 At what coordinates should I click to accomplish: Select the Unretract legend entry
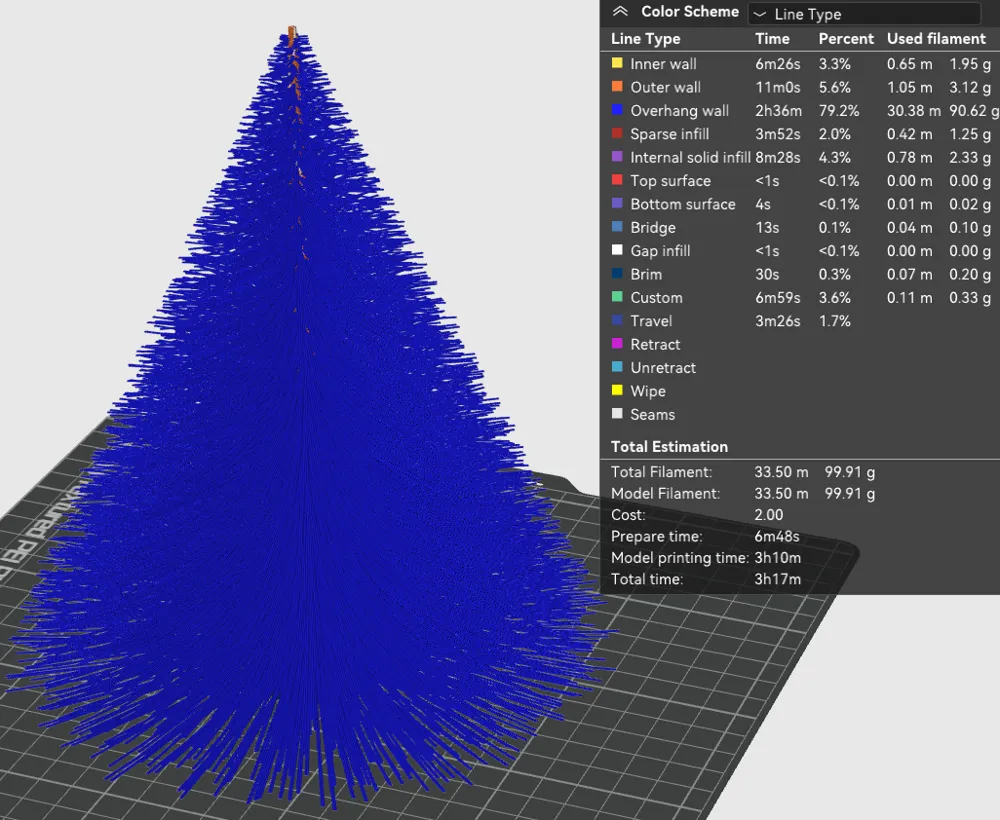pyautogui.click(x=662, y=368)
